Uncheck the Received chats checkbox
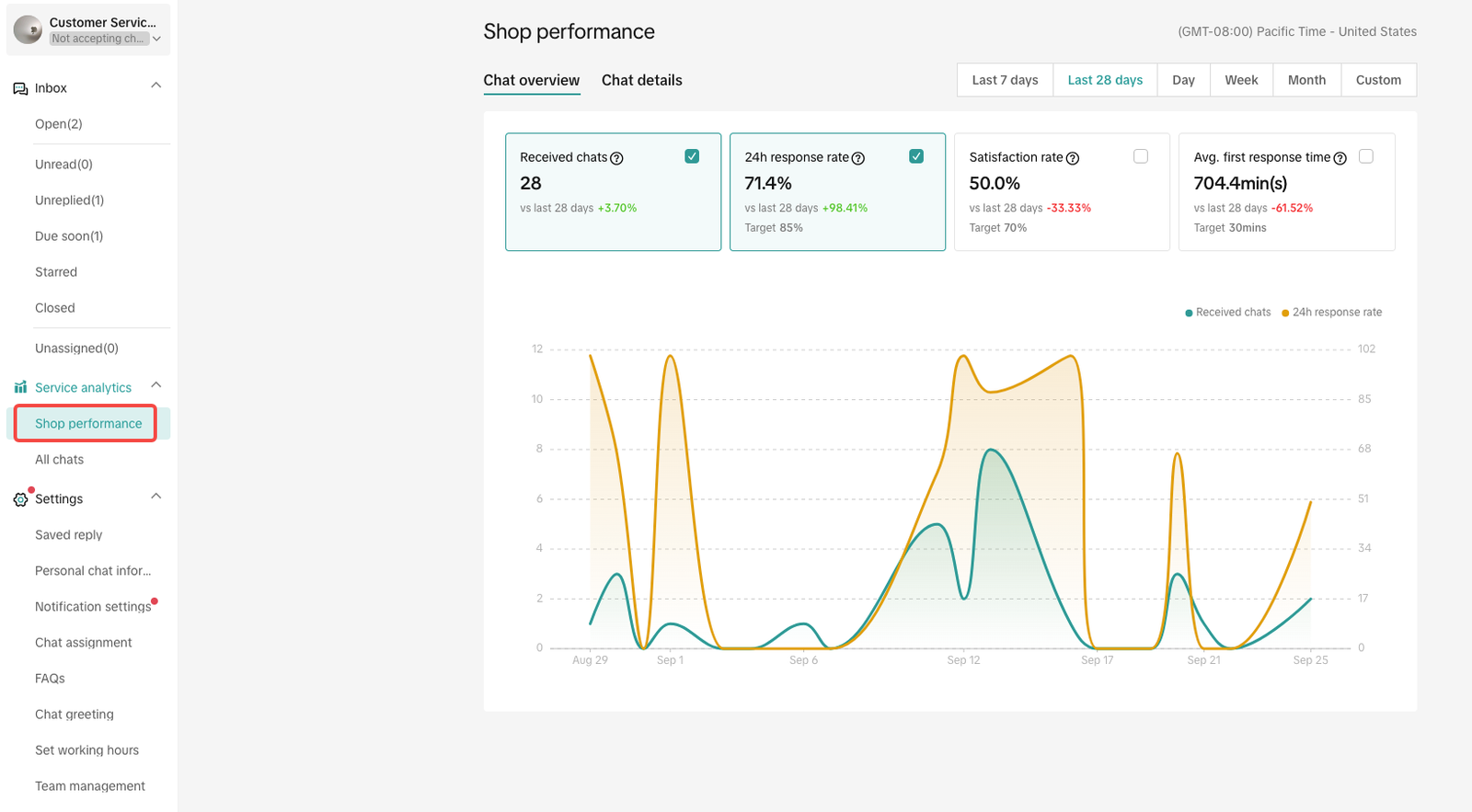1472x812 pixels. [692, 156]
